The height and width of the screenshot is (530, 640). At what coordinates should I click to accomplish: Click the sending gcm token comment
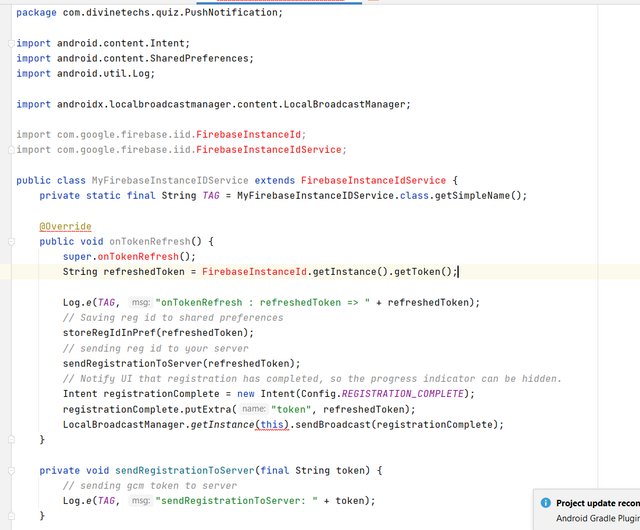150,486
